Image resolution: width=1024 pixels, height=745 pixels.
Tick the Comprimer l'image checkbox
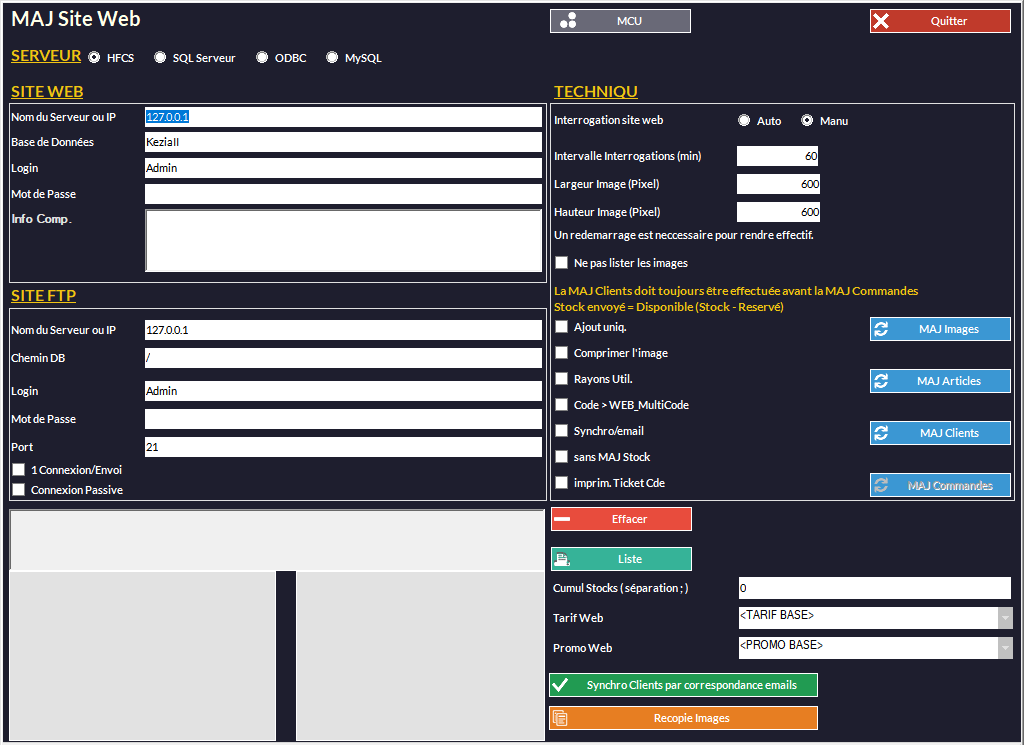[x=562, y=353]
